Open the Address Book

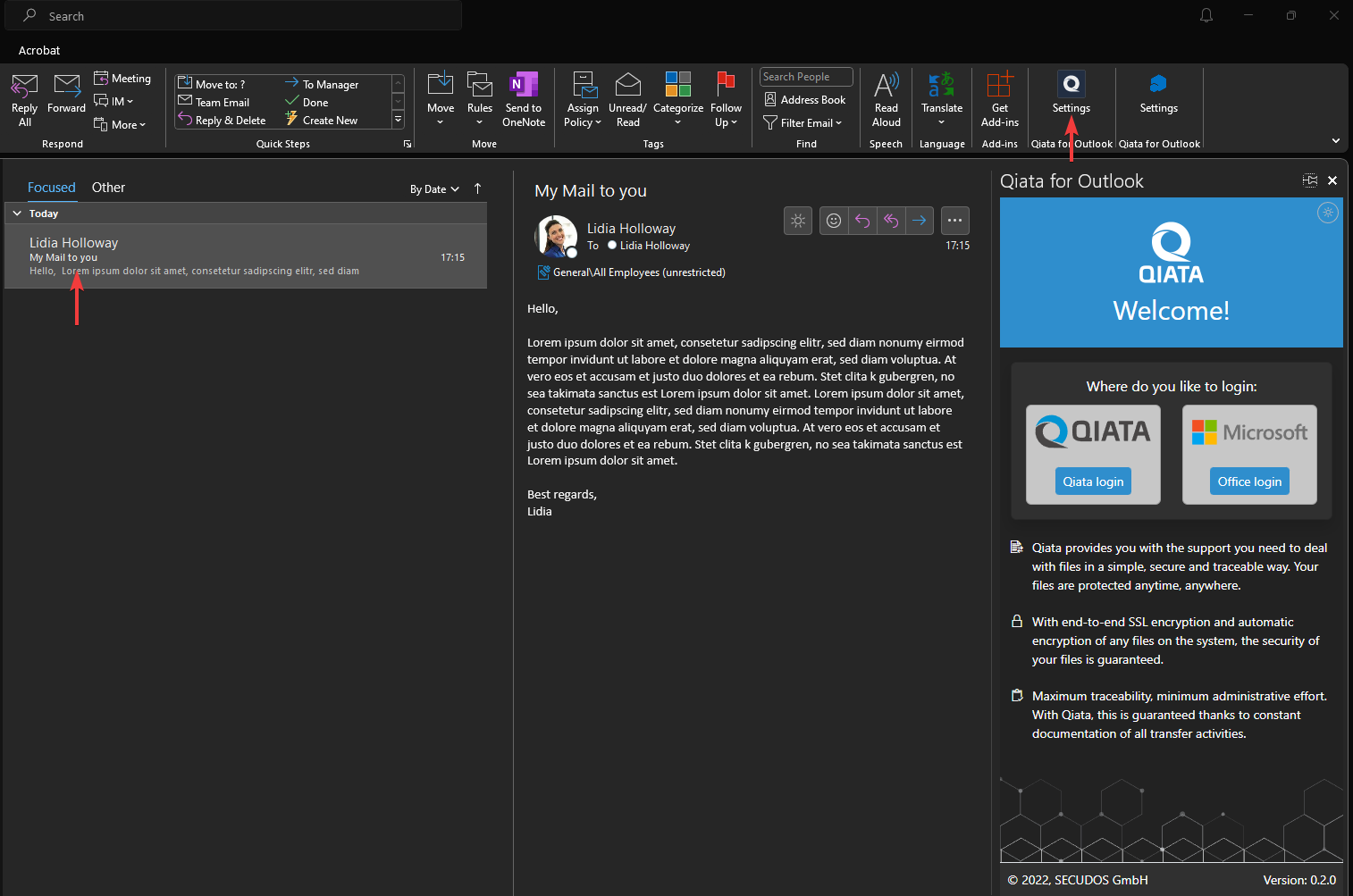coord(804,100)
